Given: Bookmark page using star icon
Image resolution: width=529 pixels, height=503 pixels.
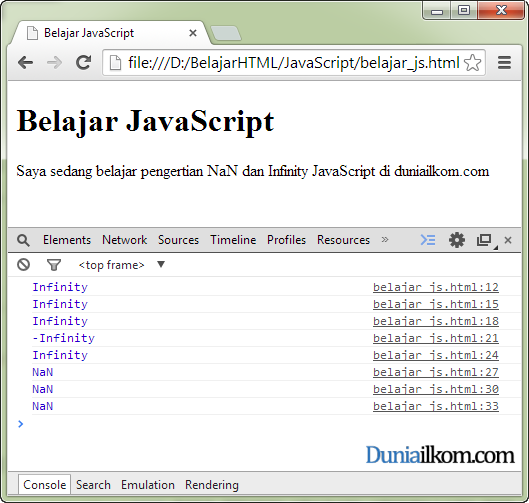Looking at the screenshot, I should pos(472,63).
